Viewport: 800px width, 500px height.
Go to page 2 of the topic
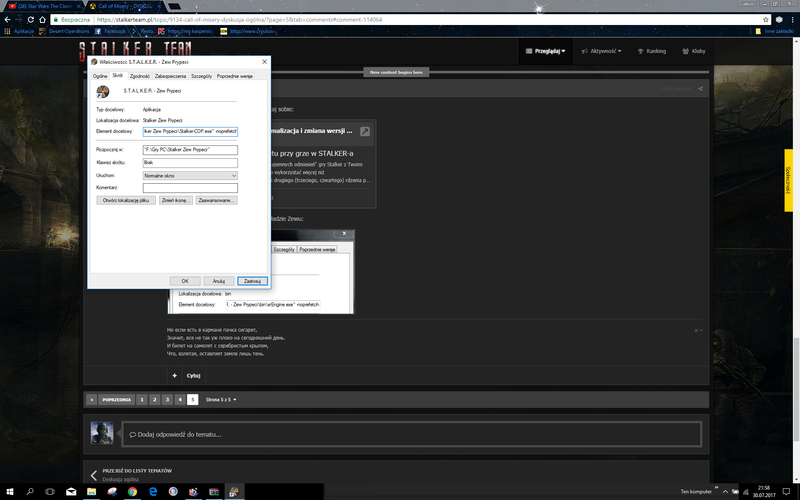[155, 399]
